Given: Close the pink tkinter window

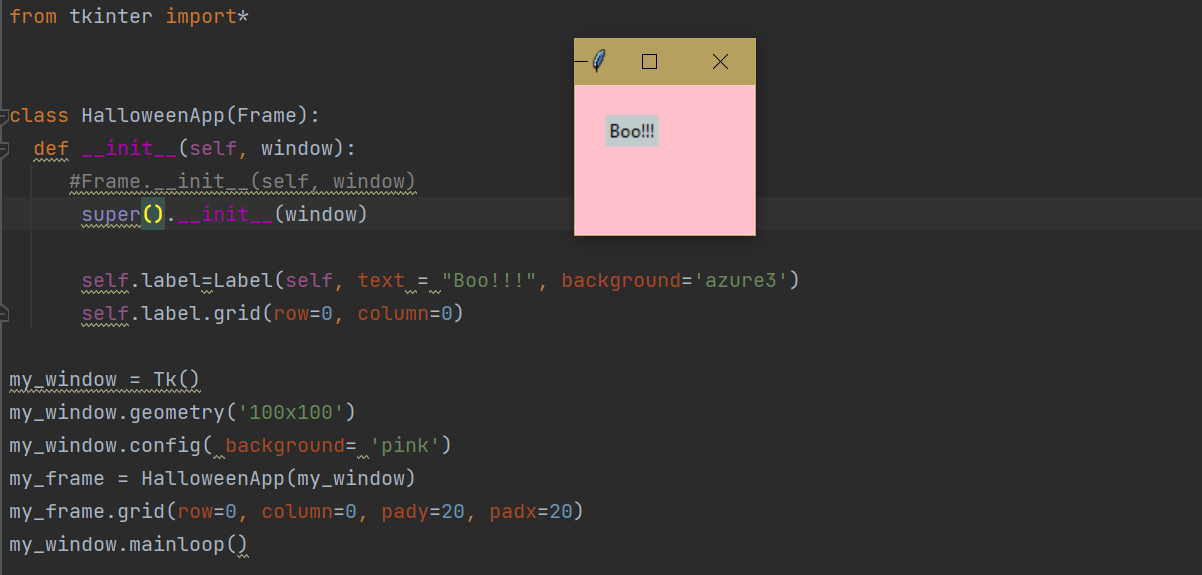Looking at the screenshot, I should [720, 62].
